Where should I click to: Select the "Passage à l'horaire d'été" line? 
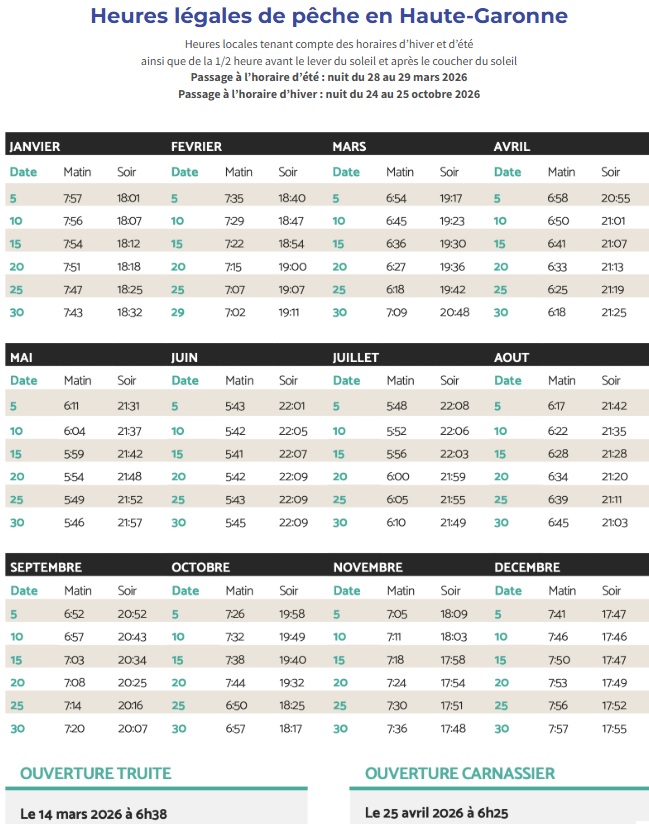pos(329,78)
